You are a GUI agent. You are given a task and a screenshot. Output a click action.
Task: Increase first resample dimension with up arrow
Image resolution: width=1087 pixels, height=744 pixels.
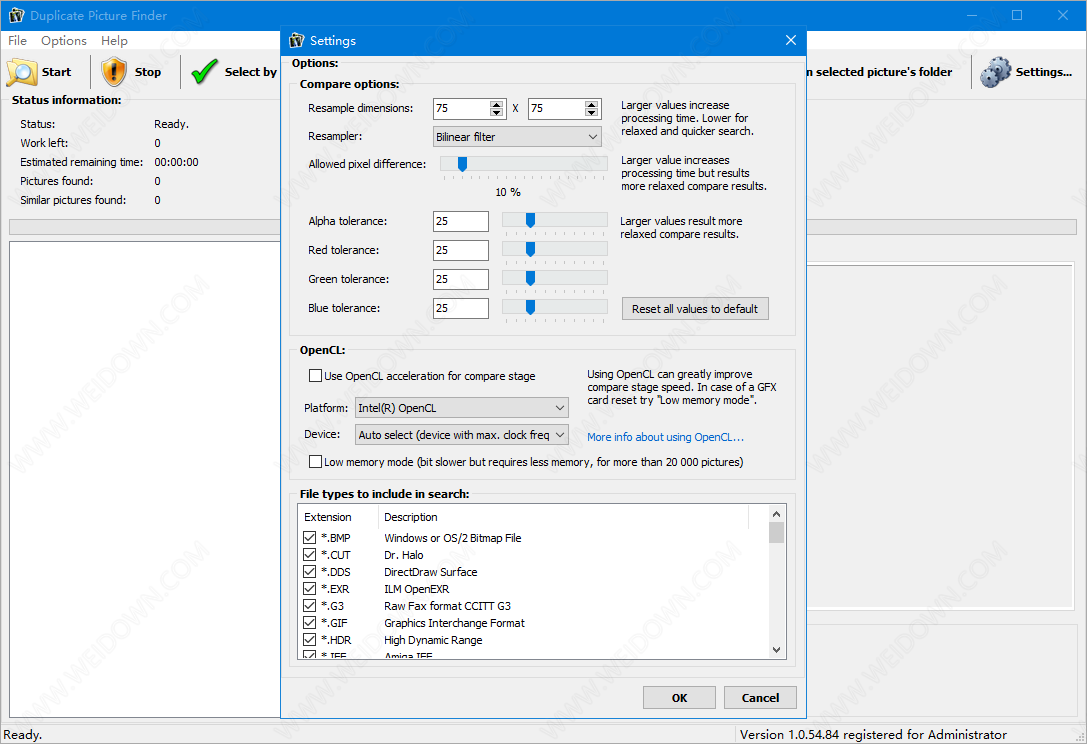point(496,105)
